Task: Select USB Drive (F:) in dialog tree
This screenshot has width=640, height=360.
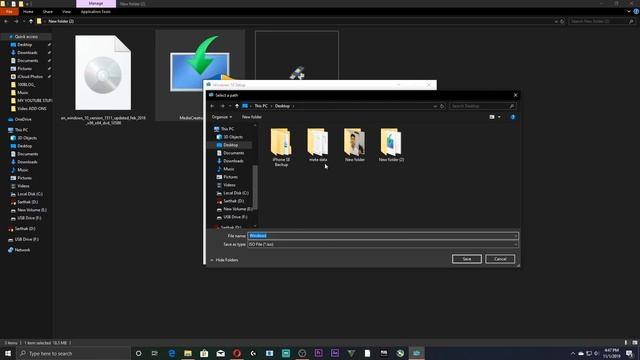Action: click(235, 217)
